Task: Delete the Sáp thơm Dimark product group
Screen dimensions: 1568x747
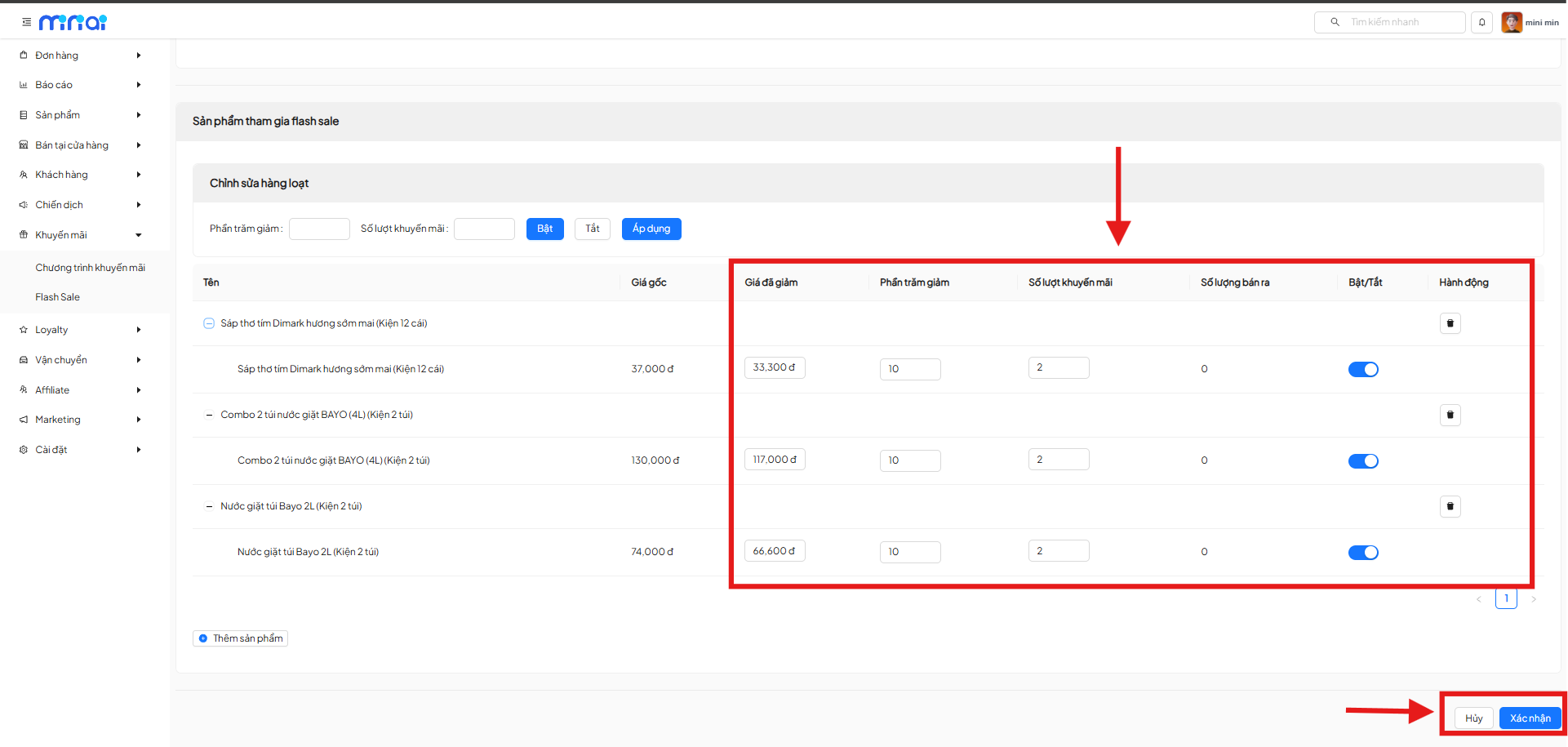Action: (x=1450, y=323)
